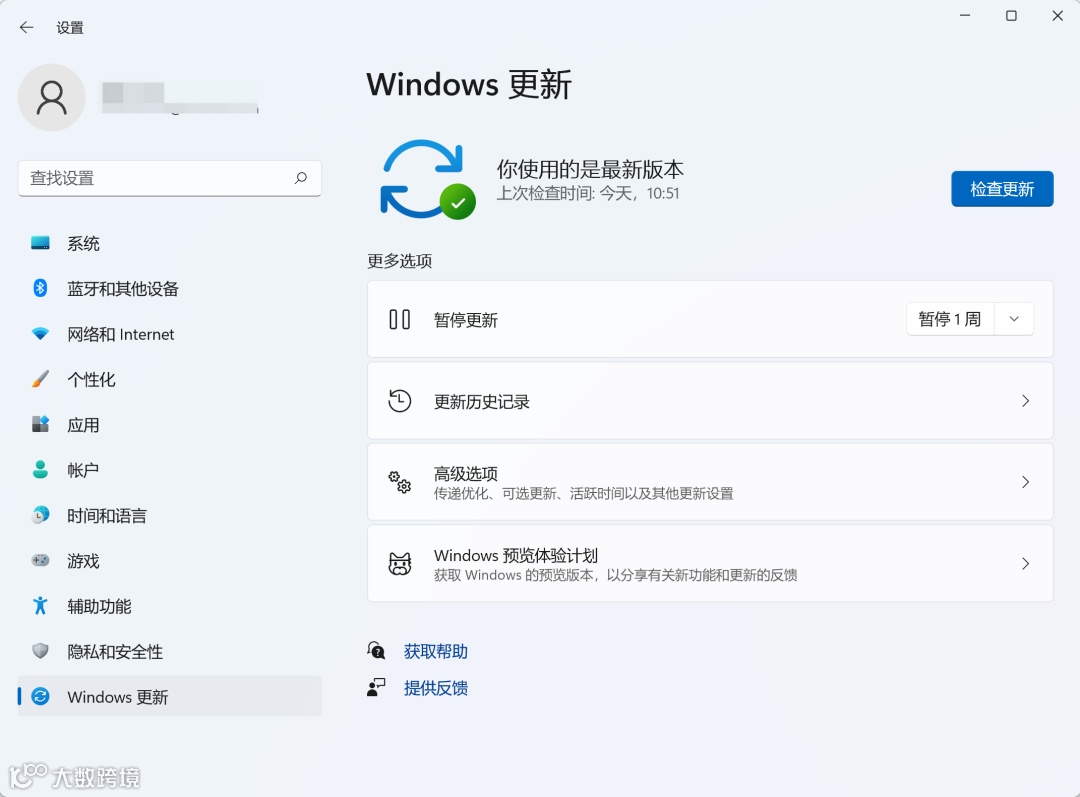Click 你使用的是最新版本 status text
This screenshot has height=797, width=1080.
pos(590,169)
